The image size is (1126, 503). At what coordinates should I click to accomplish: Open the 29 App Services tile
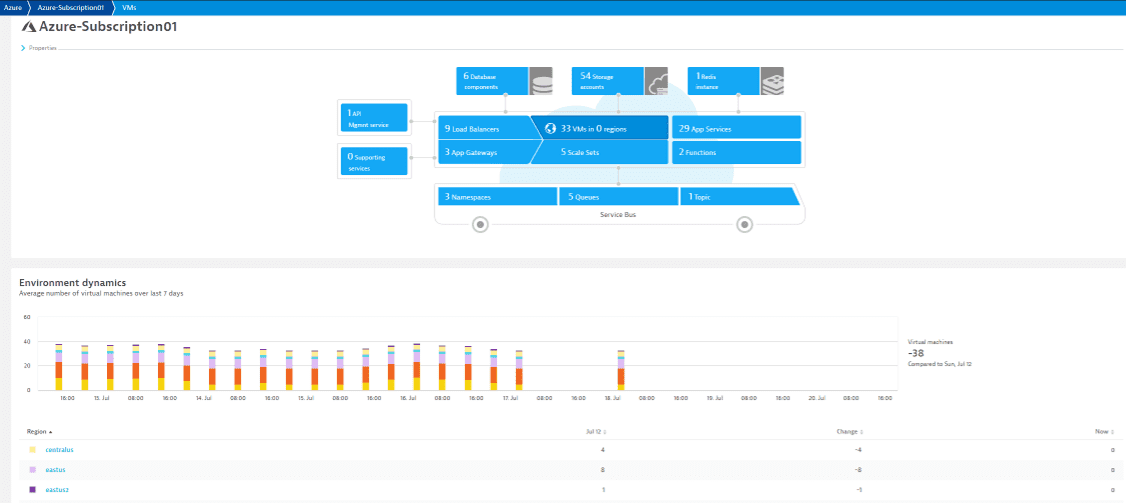(x=736, y=129)
